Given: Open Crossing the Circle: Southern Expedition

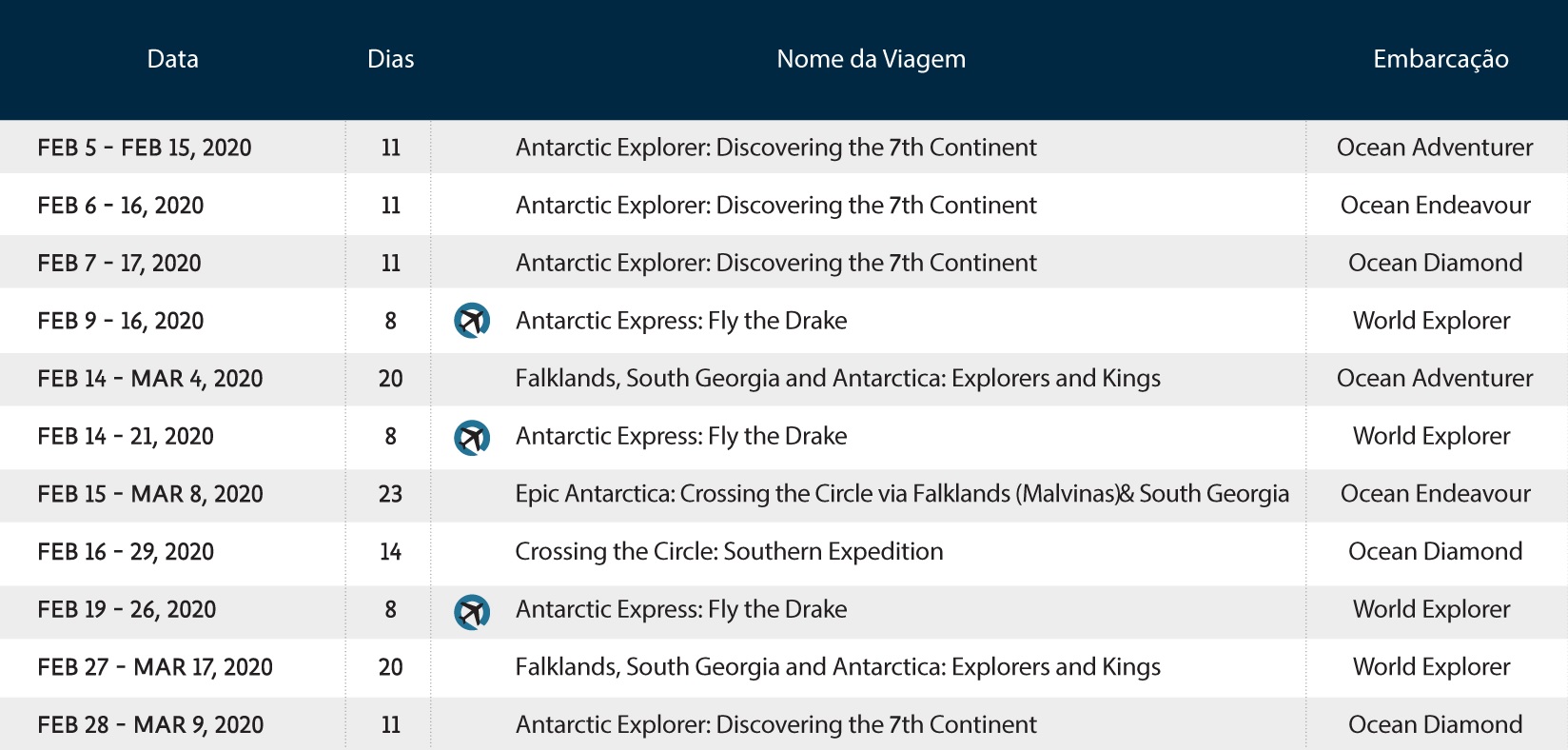Looking at the screenshot, I should click(x=729, y=552).
